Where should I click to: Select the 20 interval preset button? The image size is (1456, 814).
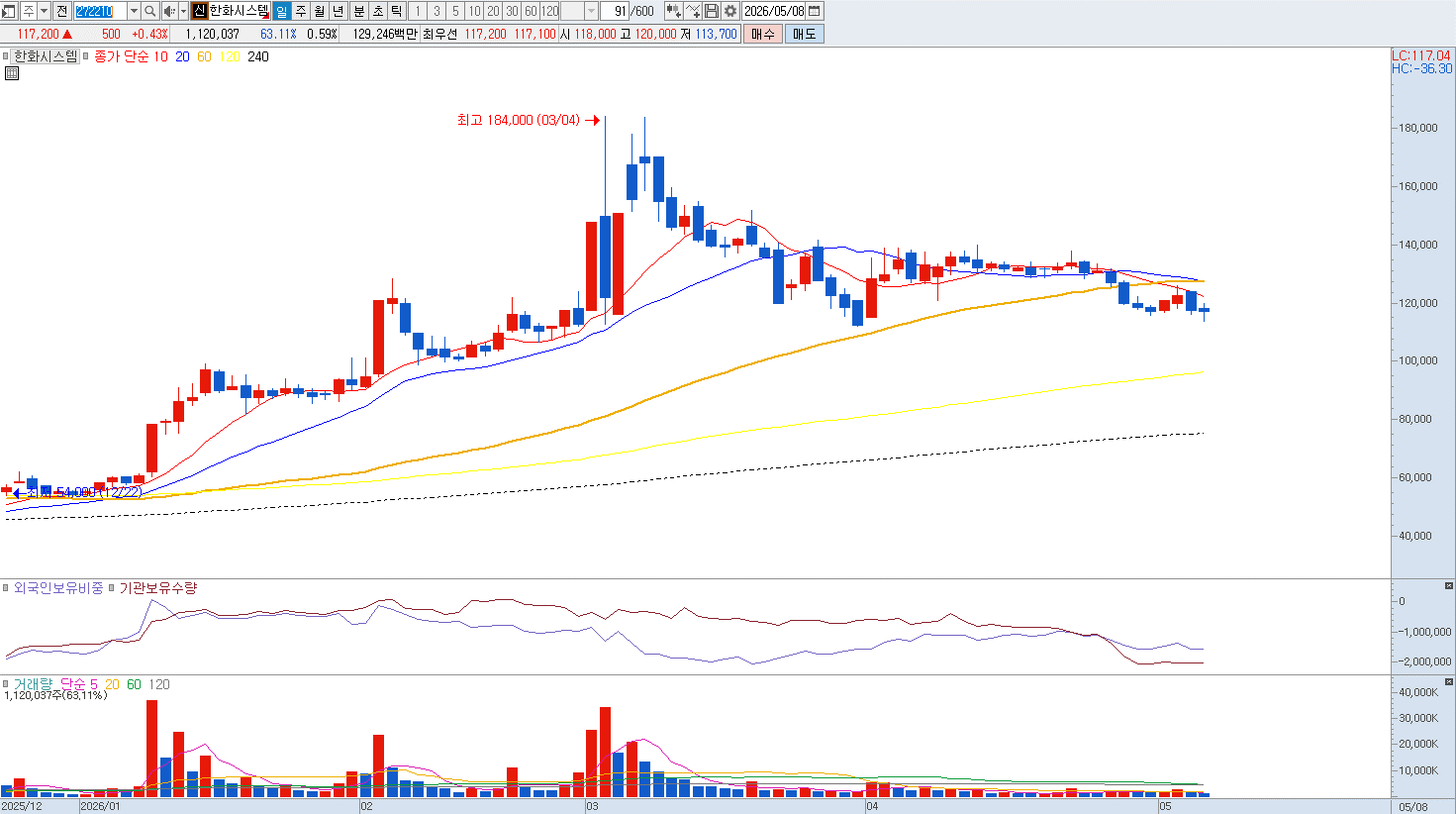(493, 11)
